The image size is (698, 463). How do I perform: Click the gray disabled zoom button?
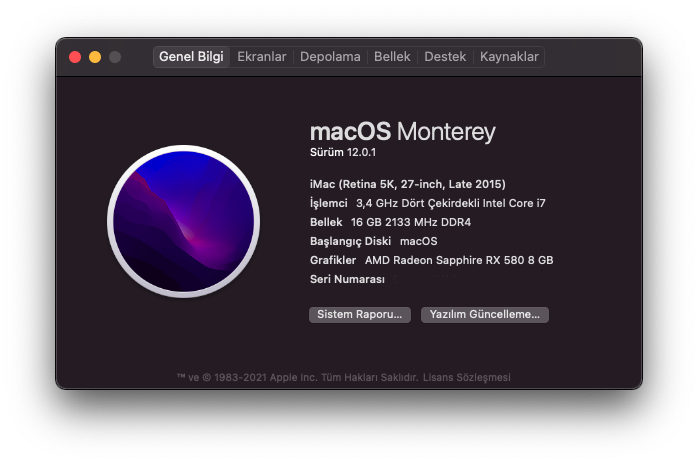115,58
